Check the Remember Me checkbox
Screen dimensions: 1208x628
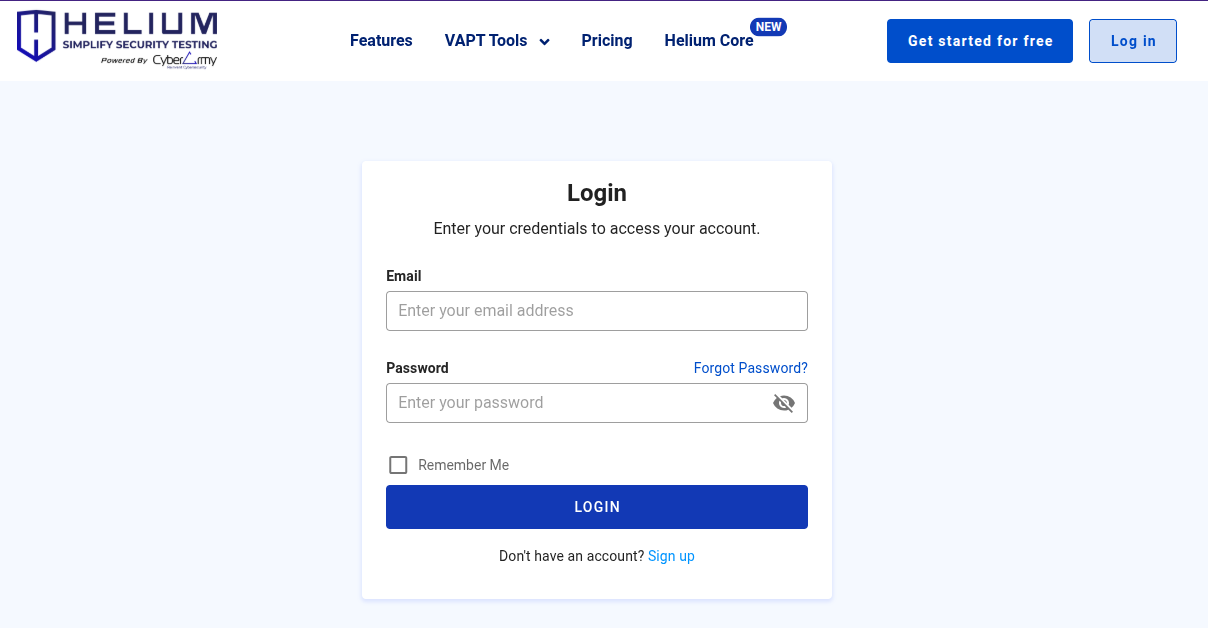[398, 465]
